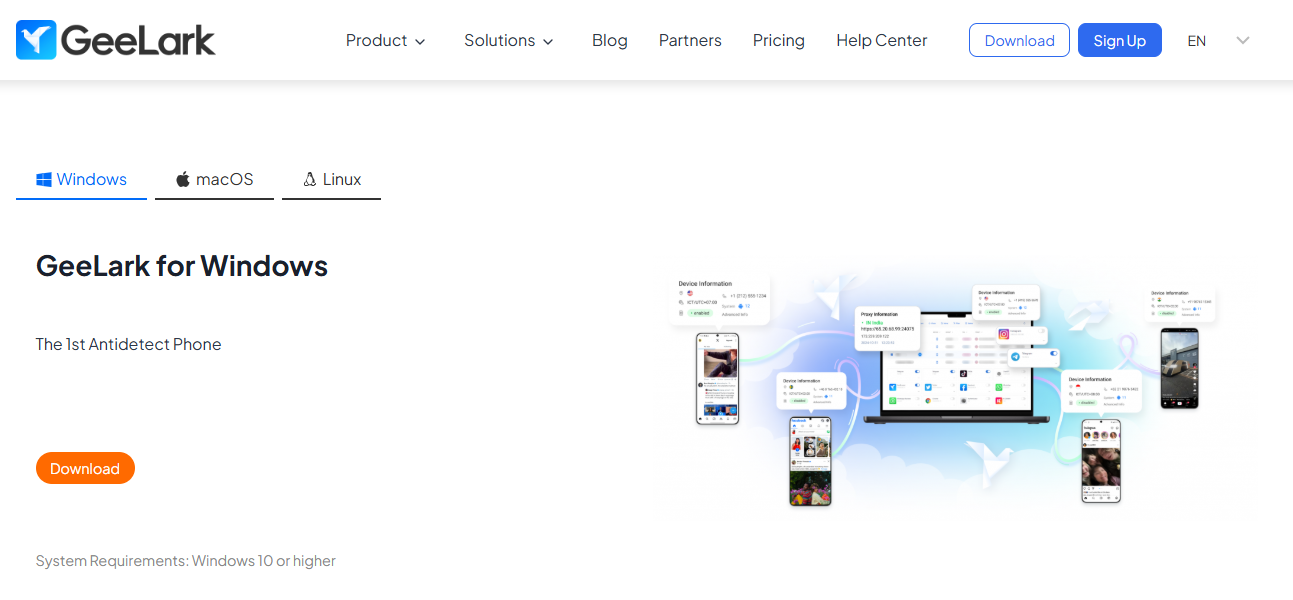Click the leftmost phone mockup image
The image size is (1293, 600).
[717, 379]
